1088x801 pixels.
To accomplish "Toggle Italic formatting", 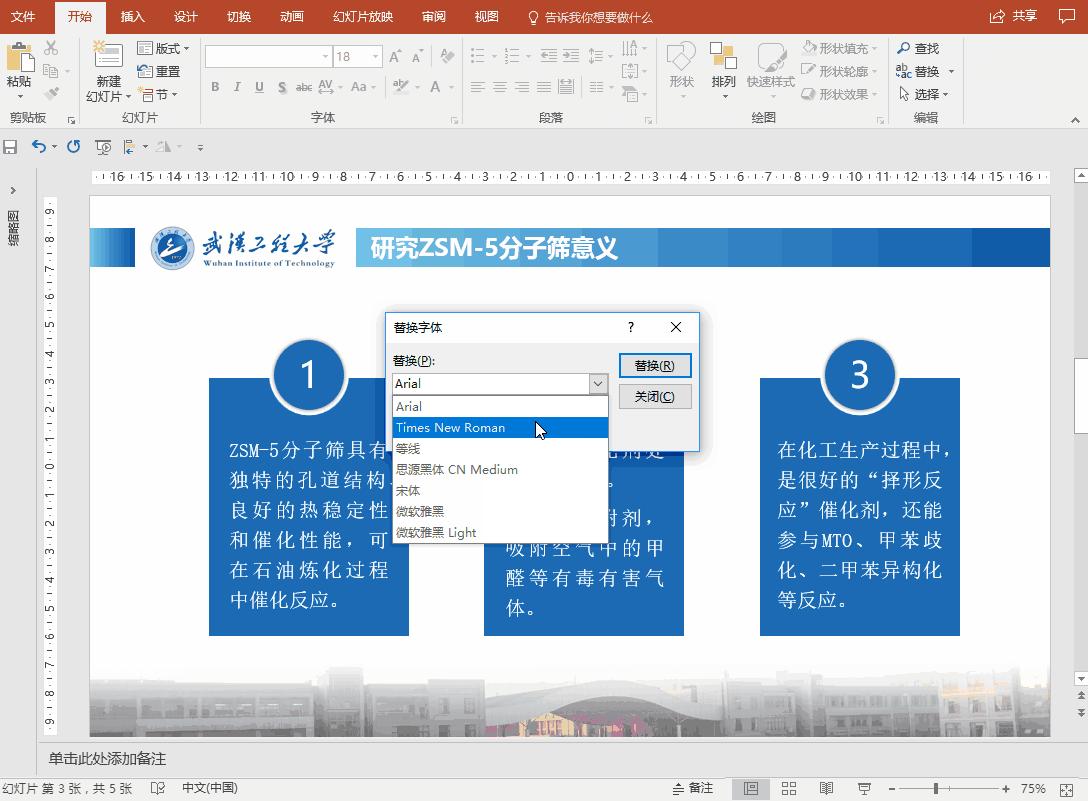I will (x=235, y=88).
